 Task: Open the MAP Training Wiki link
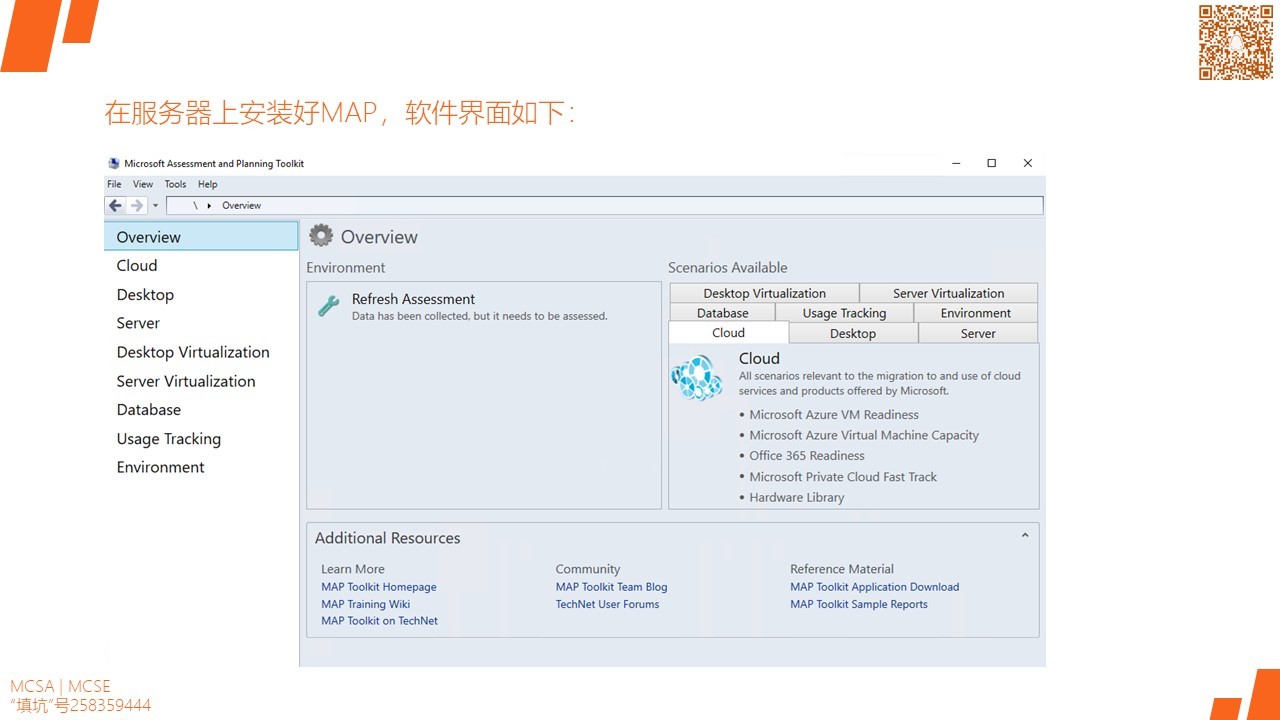pyautogui.click(x=365, y=604)
